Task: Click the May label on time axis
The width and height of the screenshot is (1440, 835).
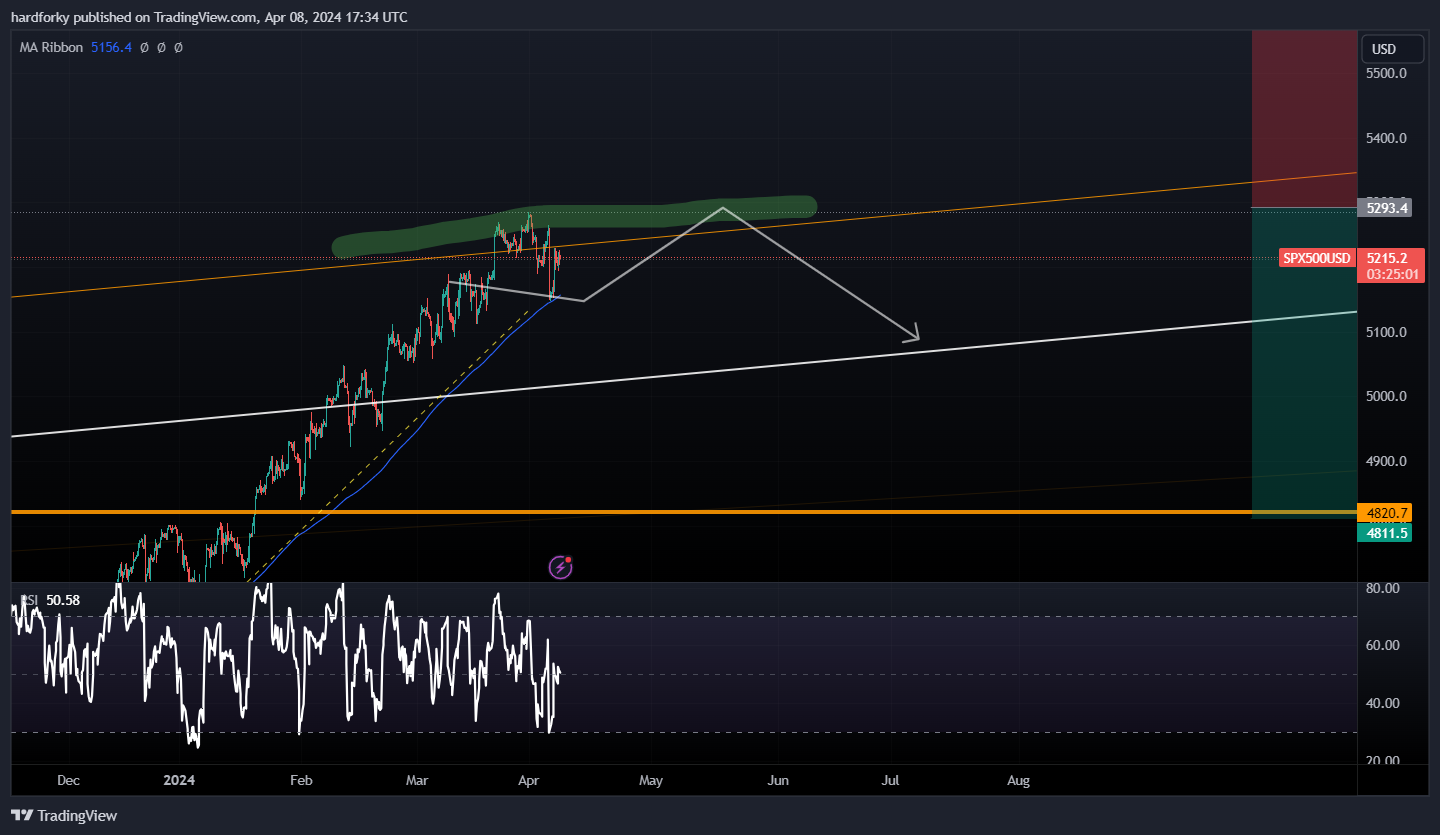Action: click(651, 780)
